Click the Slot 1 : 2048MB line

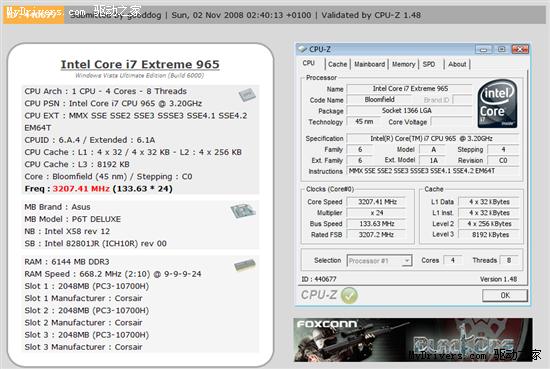tap(87, 286)
